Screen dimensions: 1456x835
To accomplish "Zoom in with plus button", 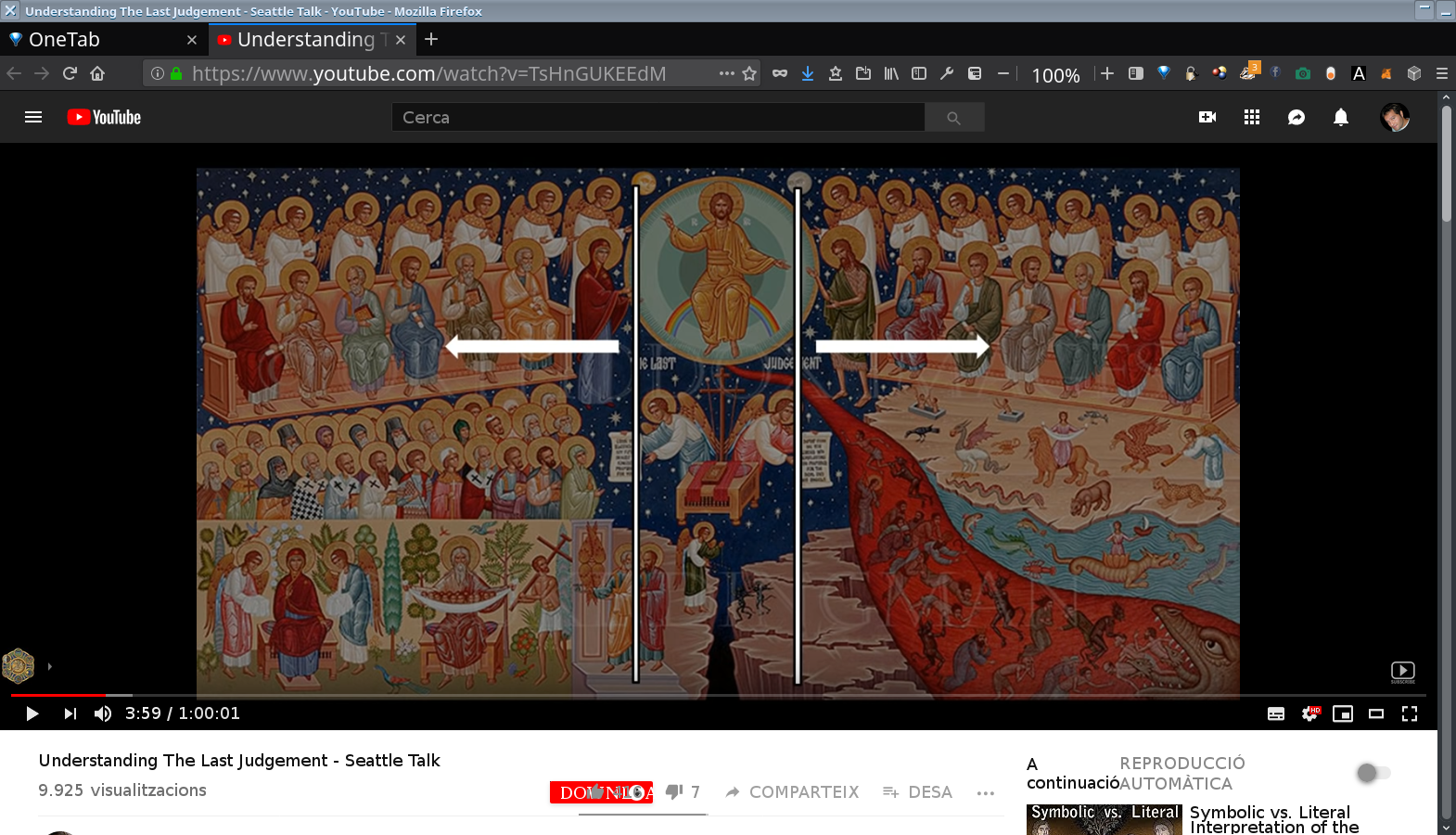I will [1107, 73].
